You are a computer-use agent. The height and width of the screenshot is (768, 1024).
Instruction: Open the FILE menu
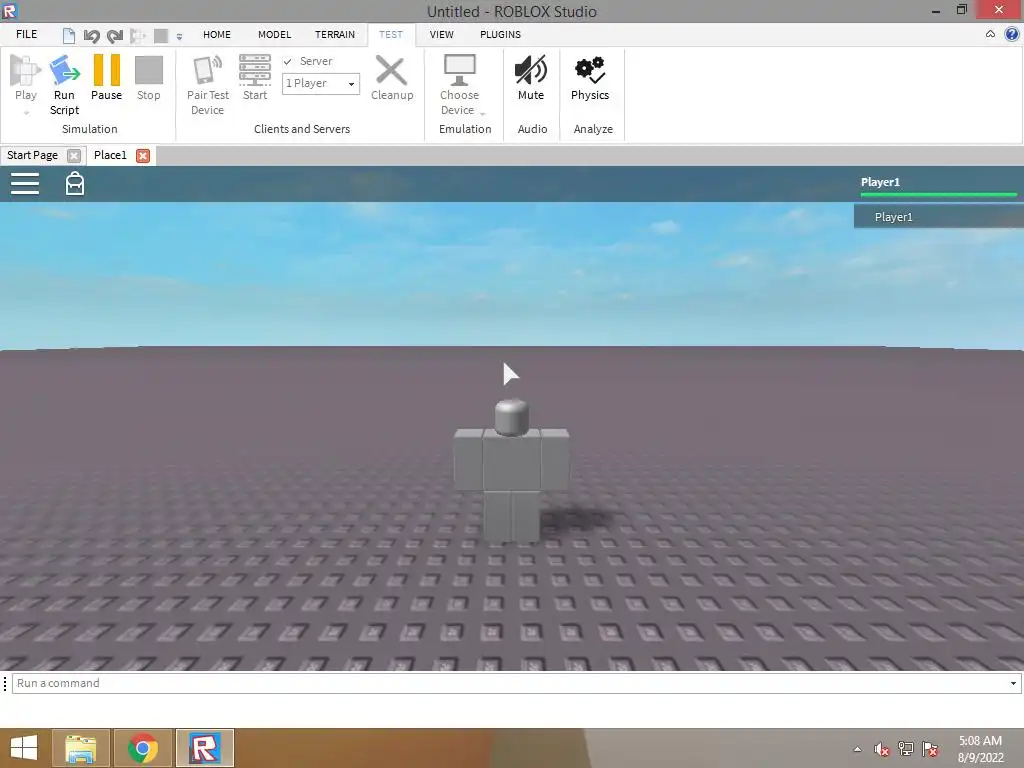point(27,35)
